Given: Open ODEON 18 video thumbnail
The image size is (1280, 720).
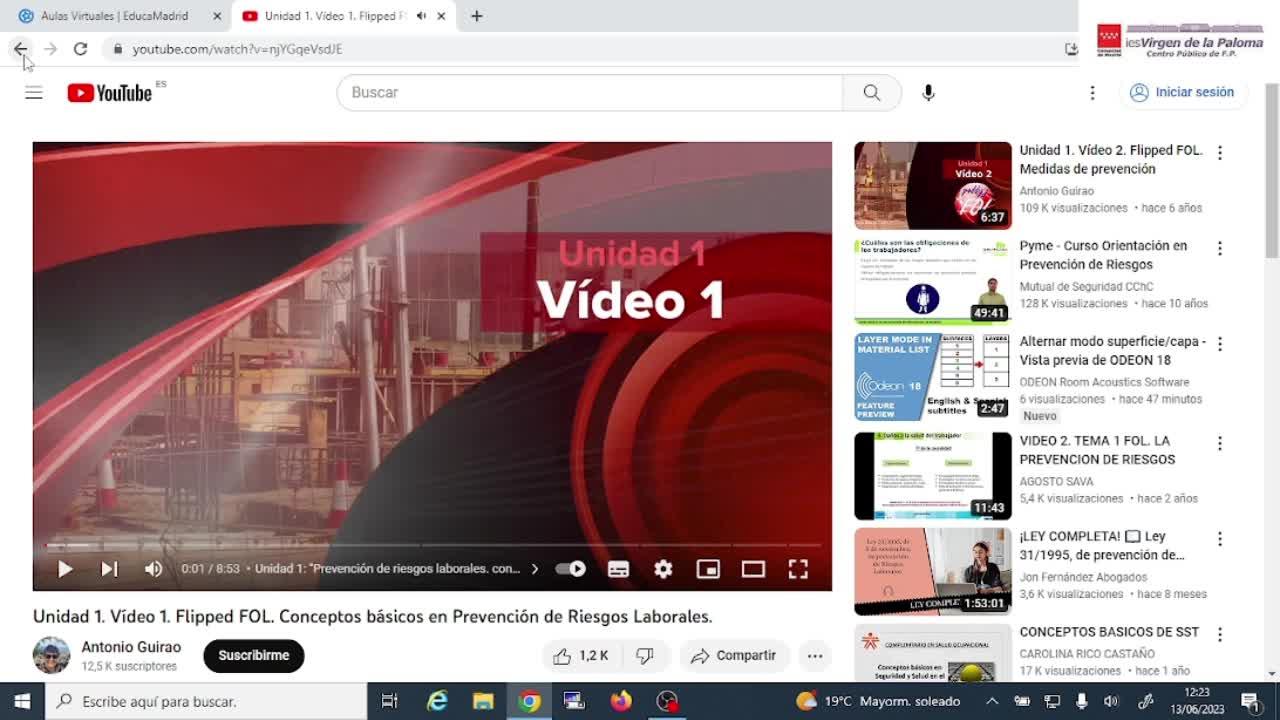Looking at the screenshot, I should [x=933, y=377].
